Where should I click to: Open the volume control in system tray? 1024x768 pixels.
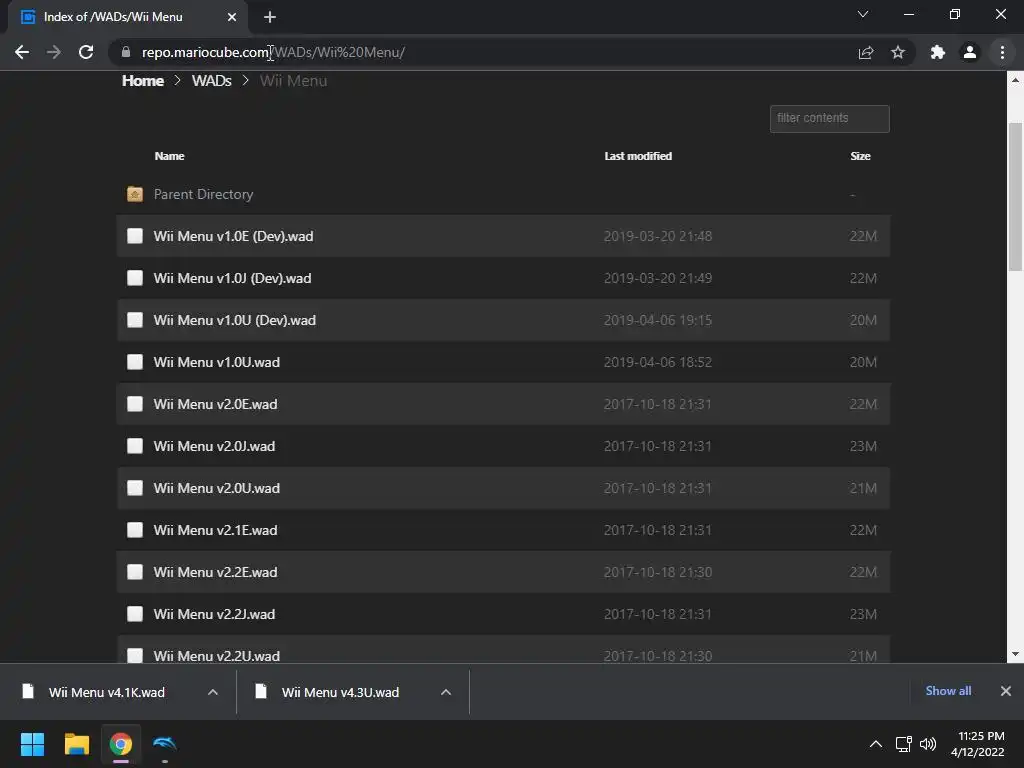coord(927,744)
